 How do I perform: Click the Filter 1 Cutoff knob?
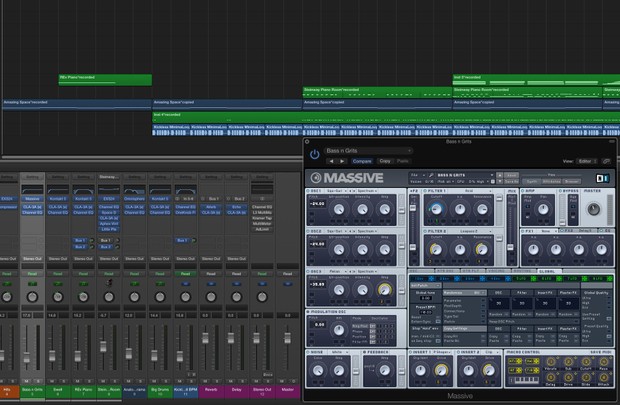(436, 209)
